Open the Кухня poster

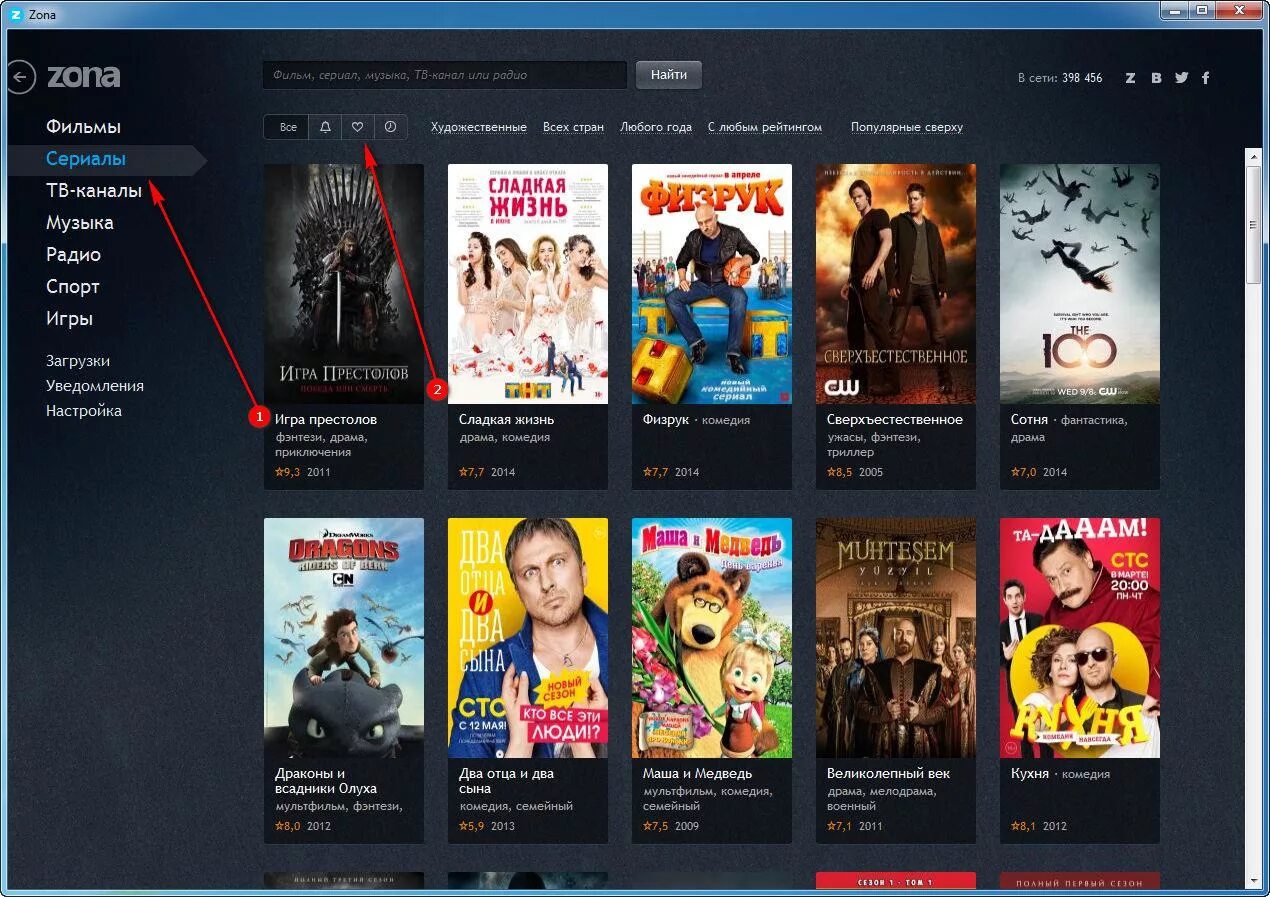tap(1080, 638)
